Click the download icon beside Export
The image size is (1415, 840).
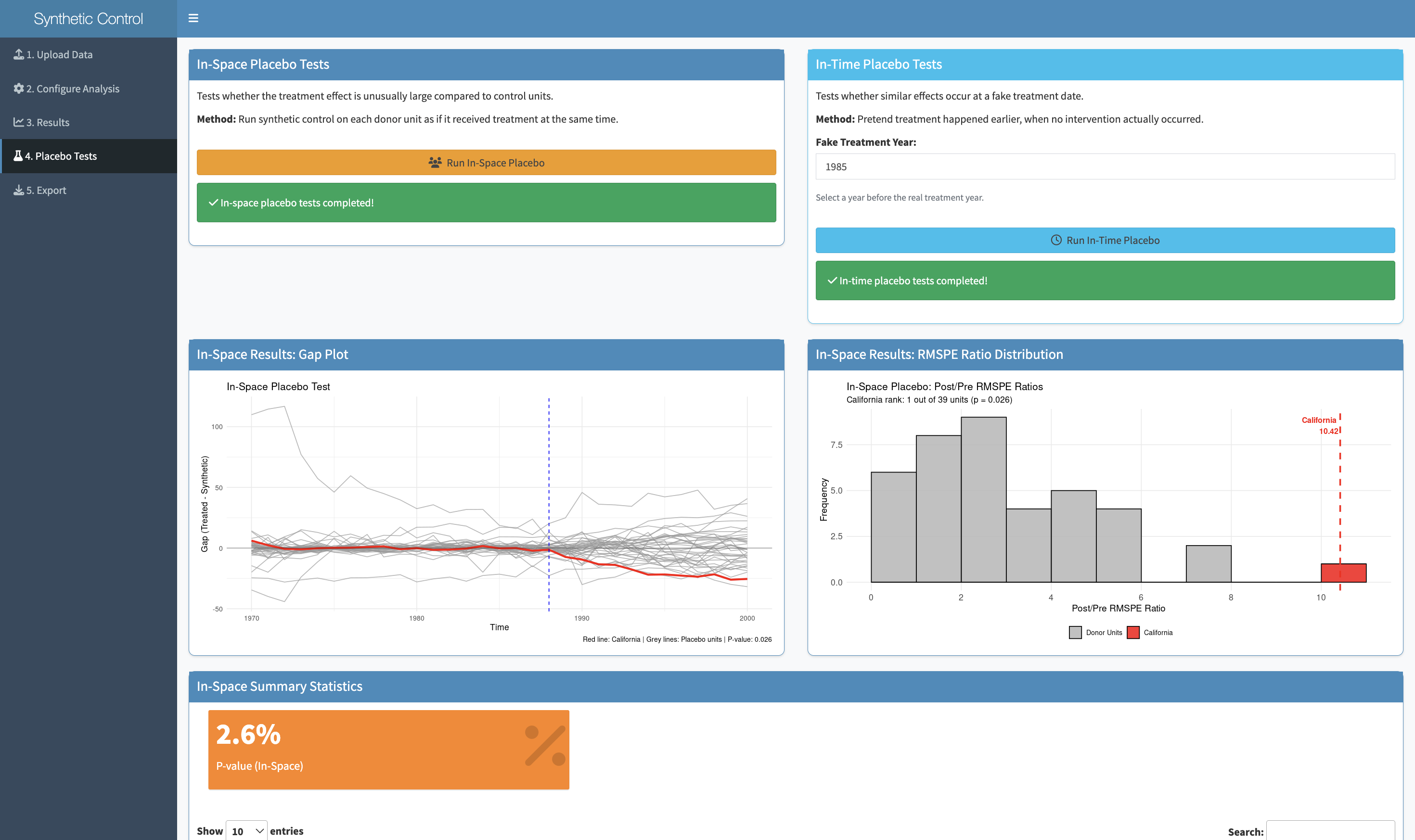tap(19, 190)
